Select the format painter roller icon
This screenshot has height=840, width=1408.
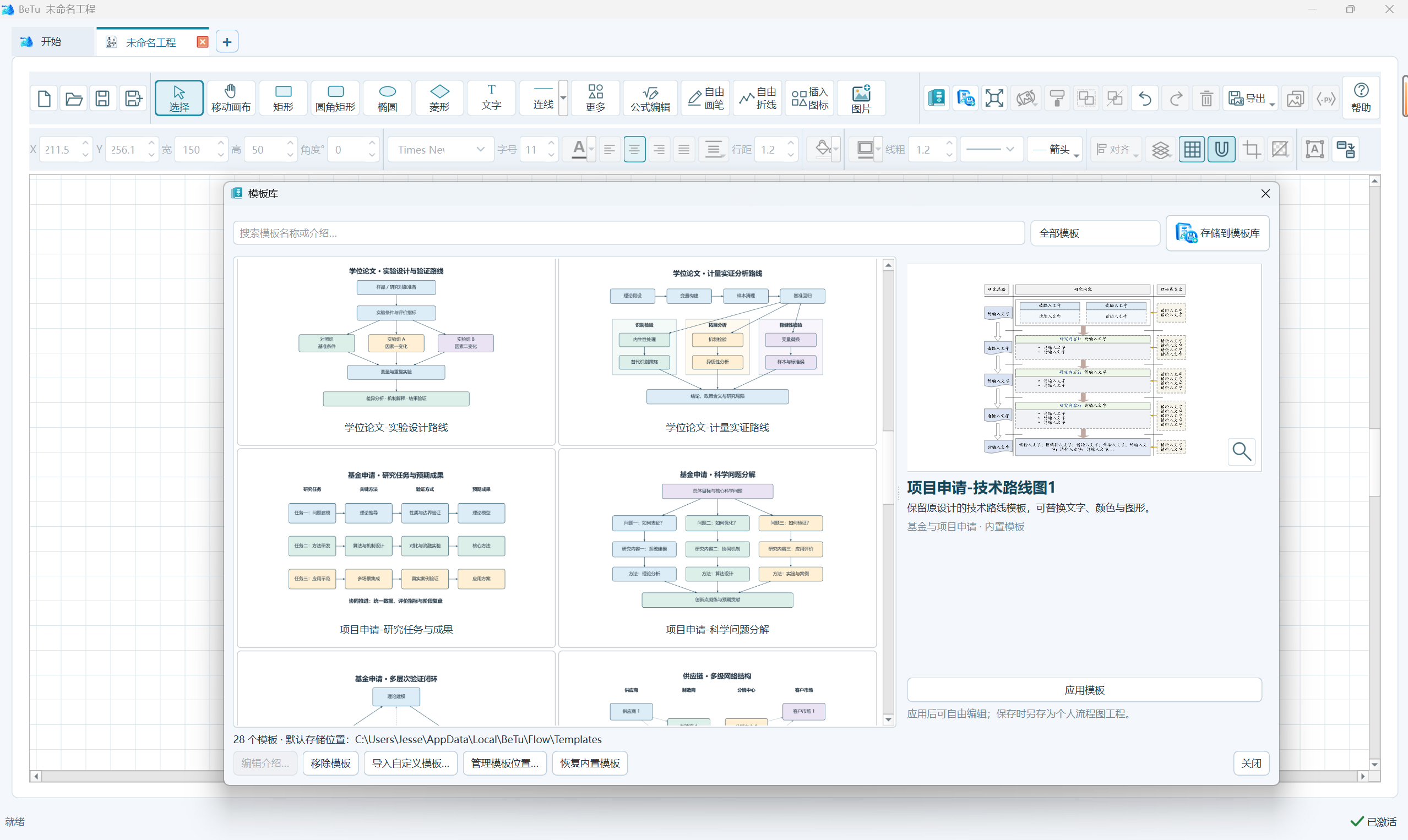1057,99
